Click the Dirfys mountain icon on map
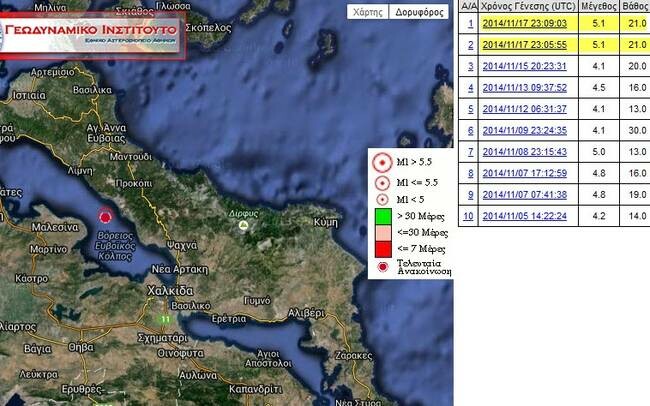This screenshot has width=650, height=406. [244, 225]
